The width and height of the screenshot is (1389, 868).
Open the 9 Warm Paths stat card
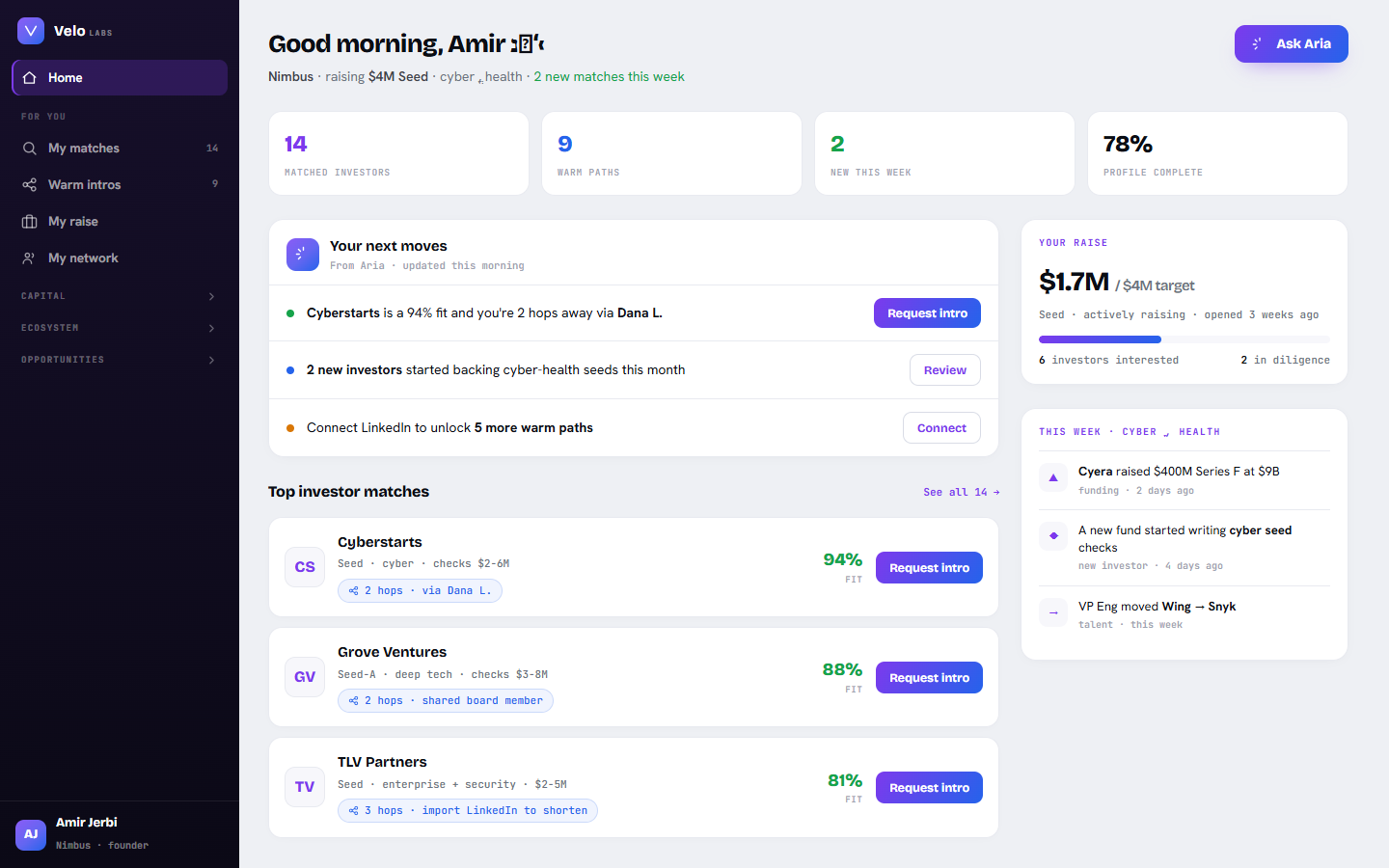671,153
